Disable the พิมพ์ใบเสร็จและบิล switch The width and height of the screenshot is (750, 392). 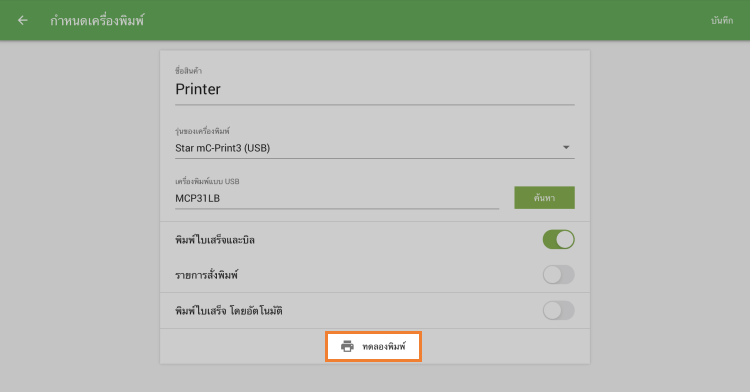[x=558, y=240]
